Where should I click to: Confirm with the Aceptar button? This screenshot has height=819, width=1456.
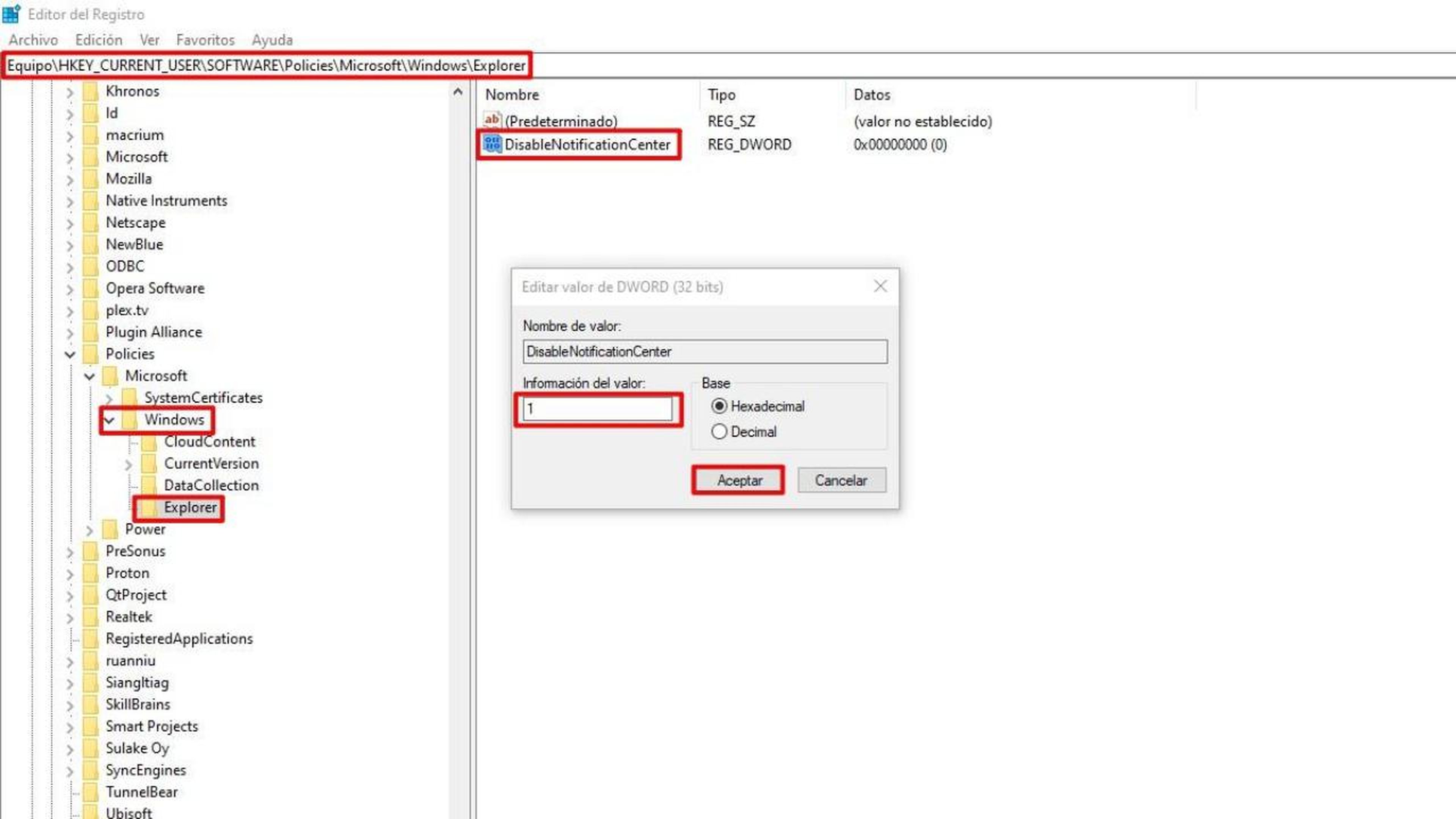(x=739, y=480)
